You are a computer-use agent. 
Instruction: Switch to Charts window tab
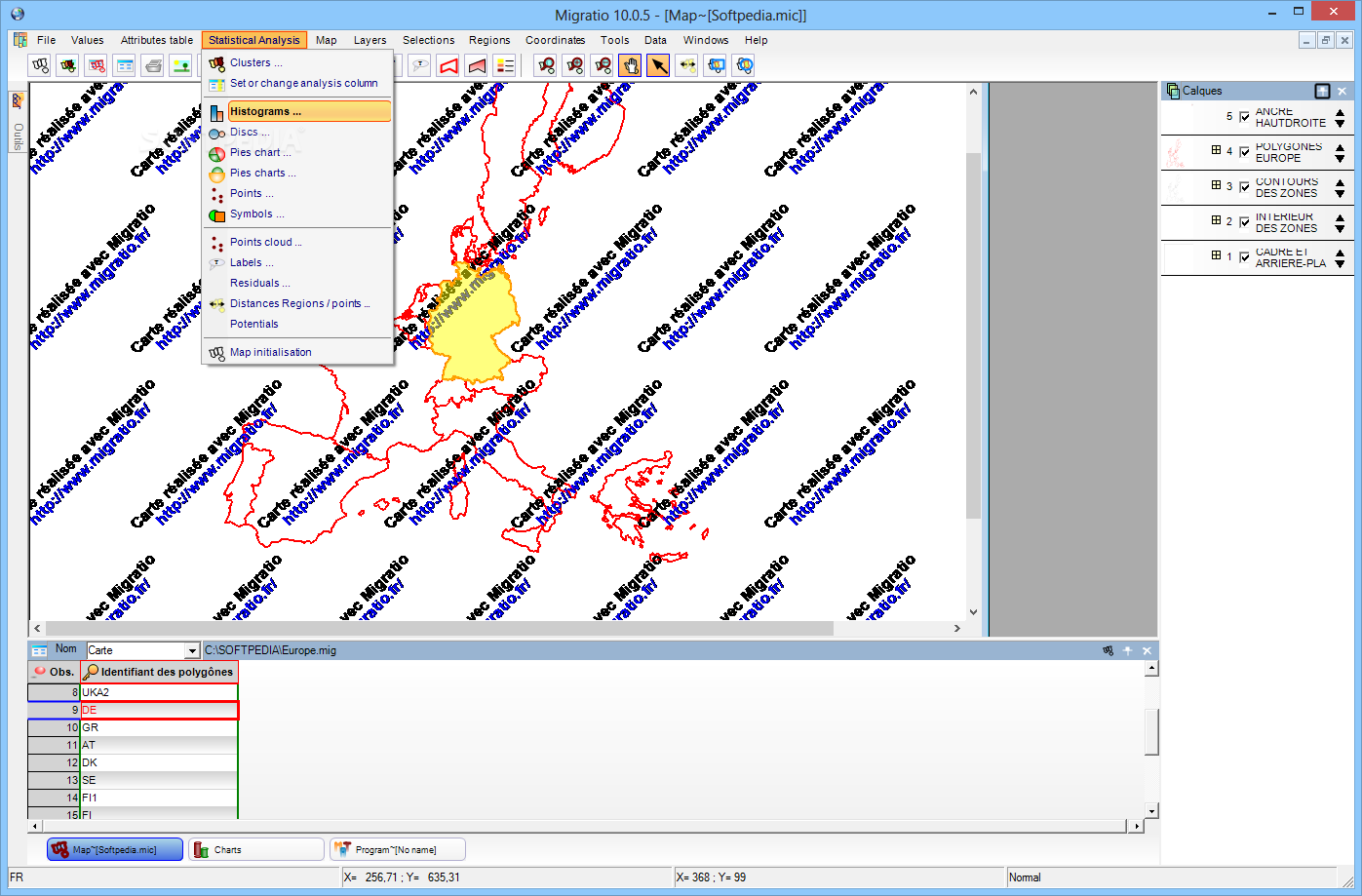coord(256,849)
